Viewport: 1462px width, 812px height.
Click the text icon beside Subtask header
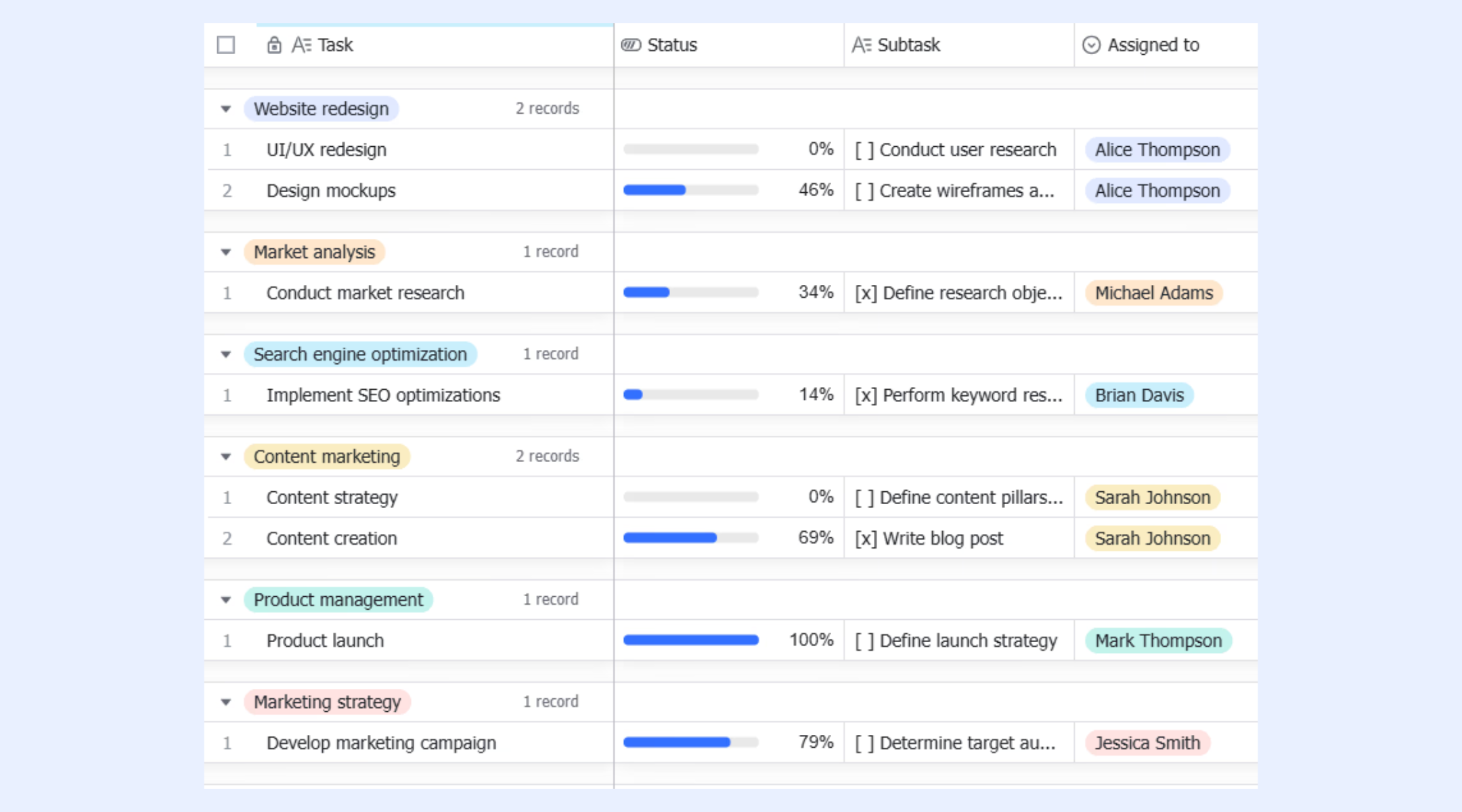861,45
